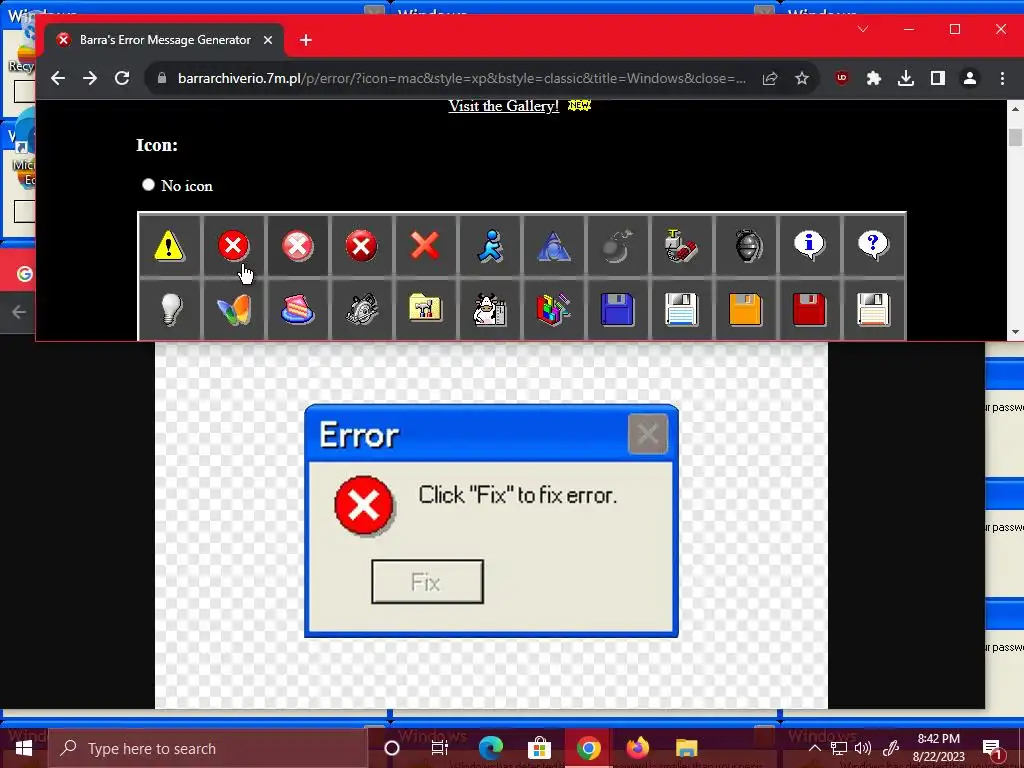Select the blue floppy disk icon
The width and height of the screenshot is (1024, 768).
tap(617, 310)
